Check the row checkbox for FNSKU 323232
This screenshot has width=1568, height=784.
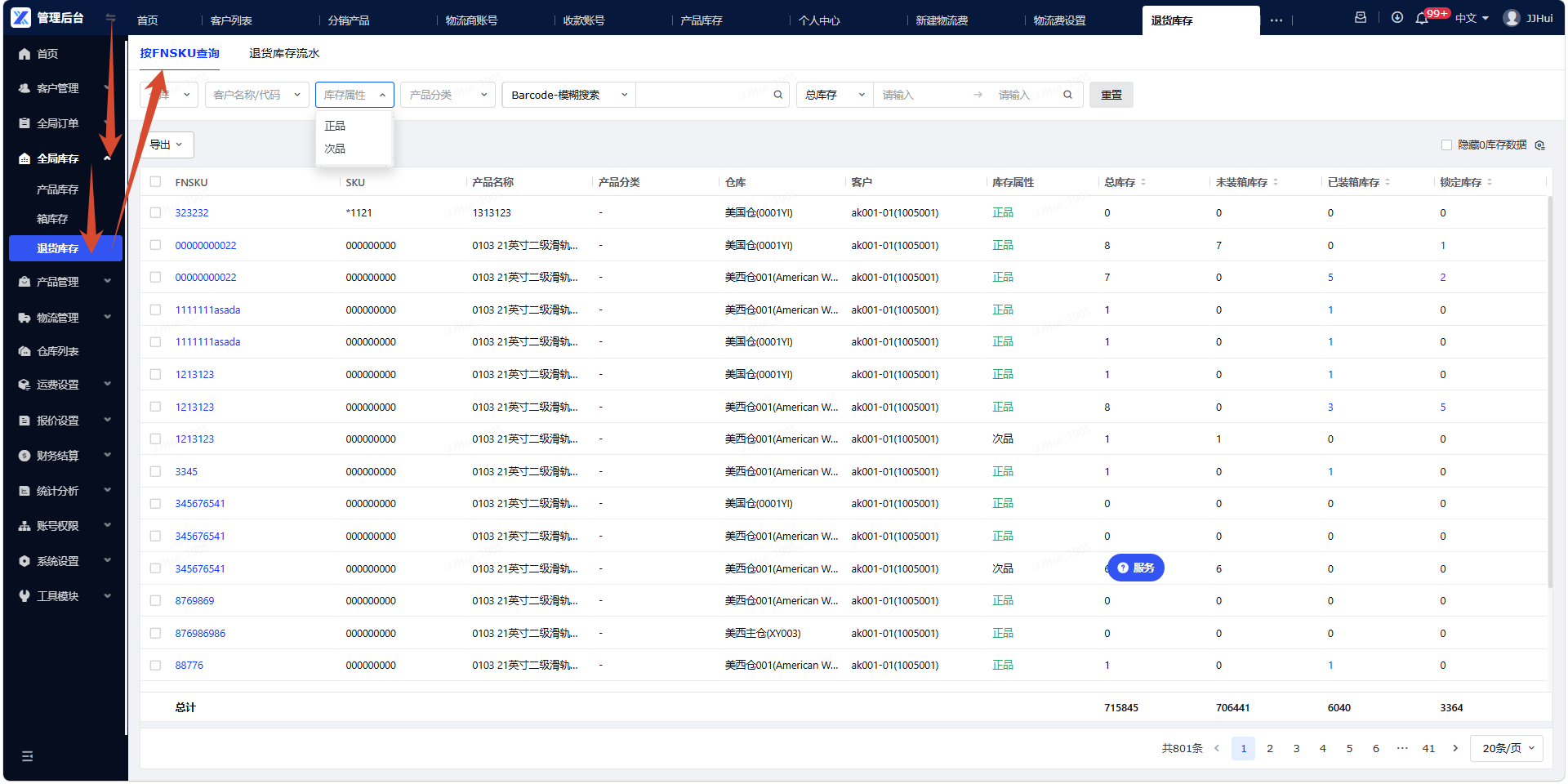[155, 212]
